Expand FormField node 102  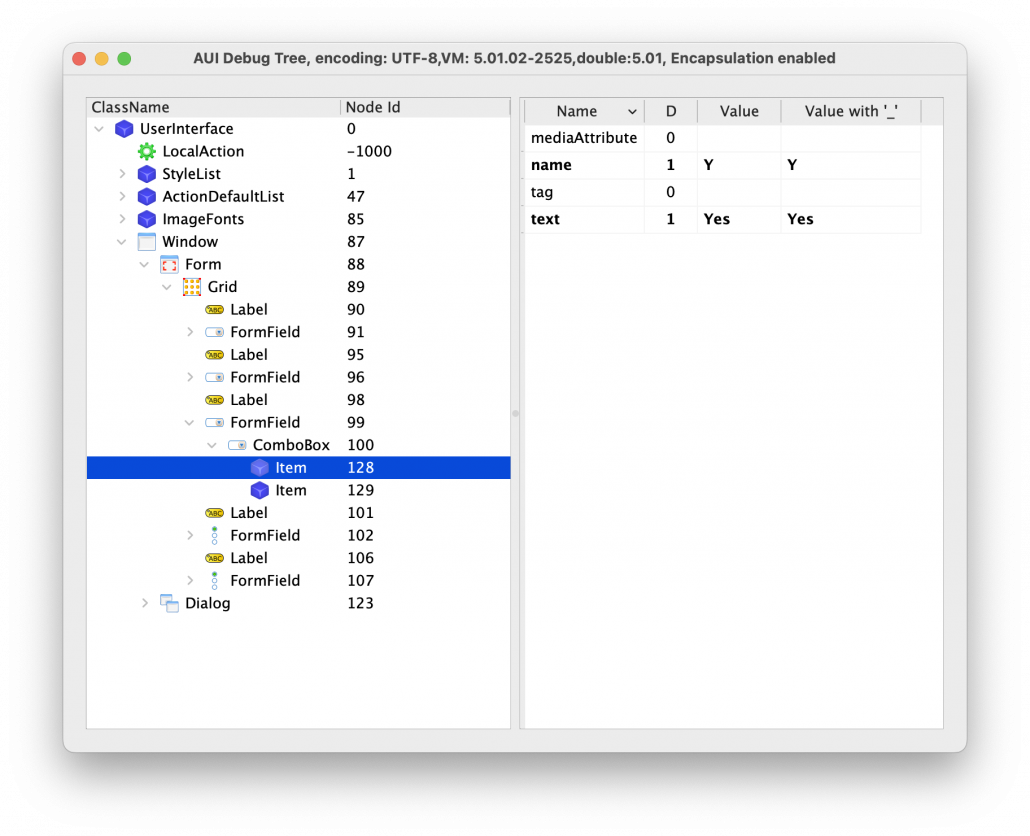click(x=190, y=536)
